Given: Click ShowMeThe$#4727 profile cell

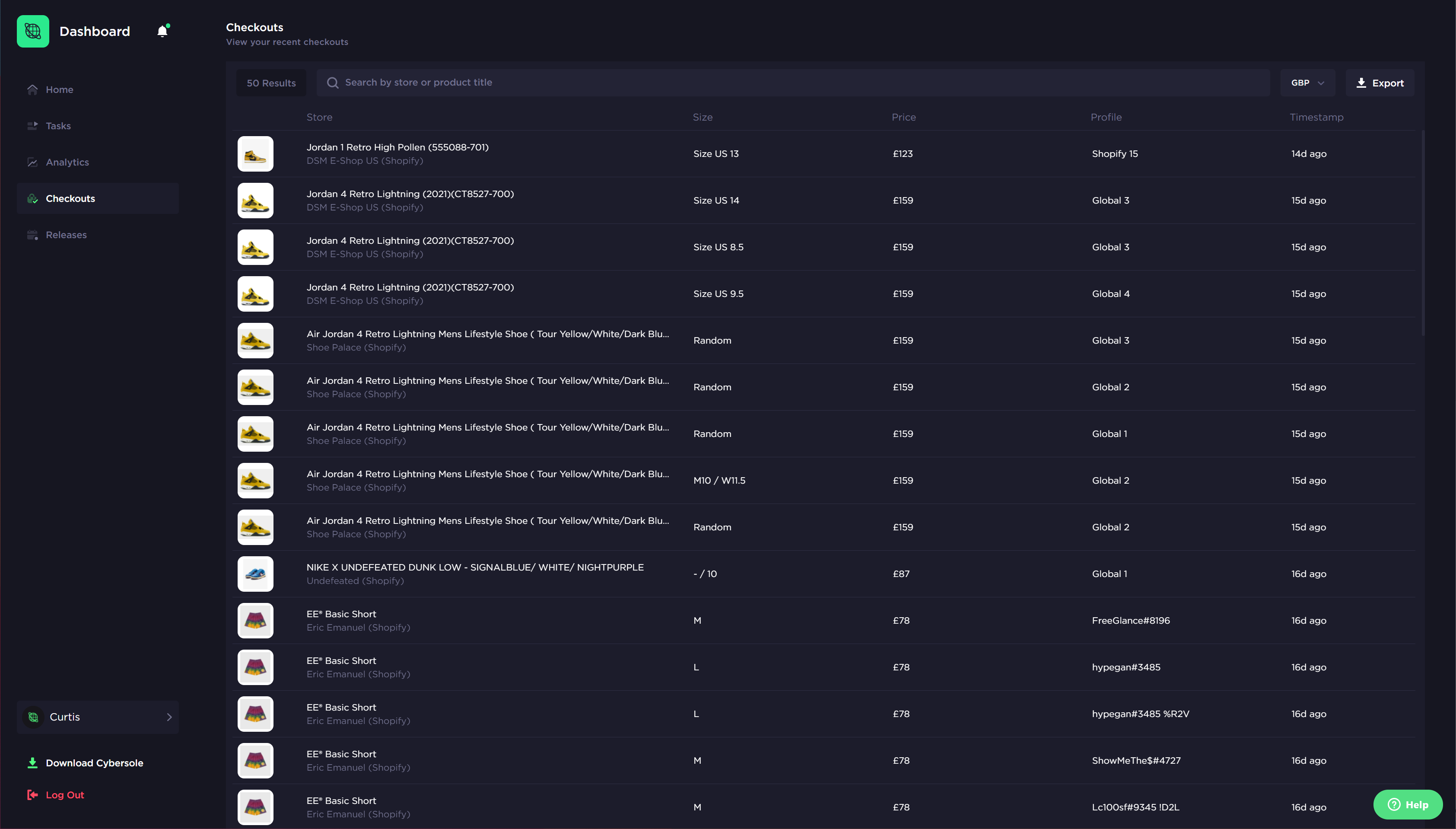Looking at the screenshot, I should tap(1136, 761).
